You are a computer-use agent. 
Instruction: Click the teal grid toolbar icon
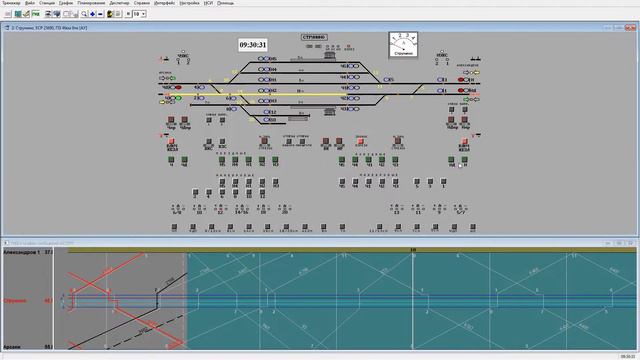[x=18, y=14]
